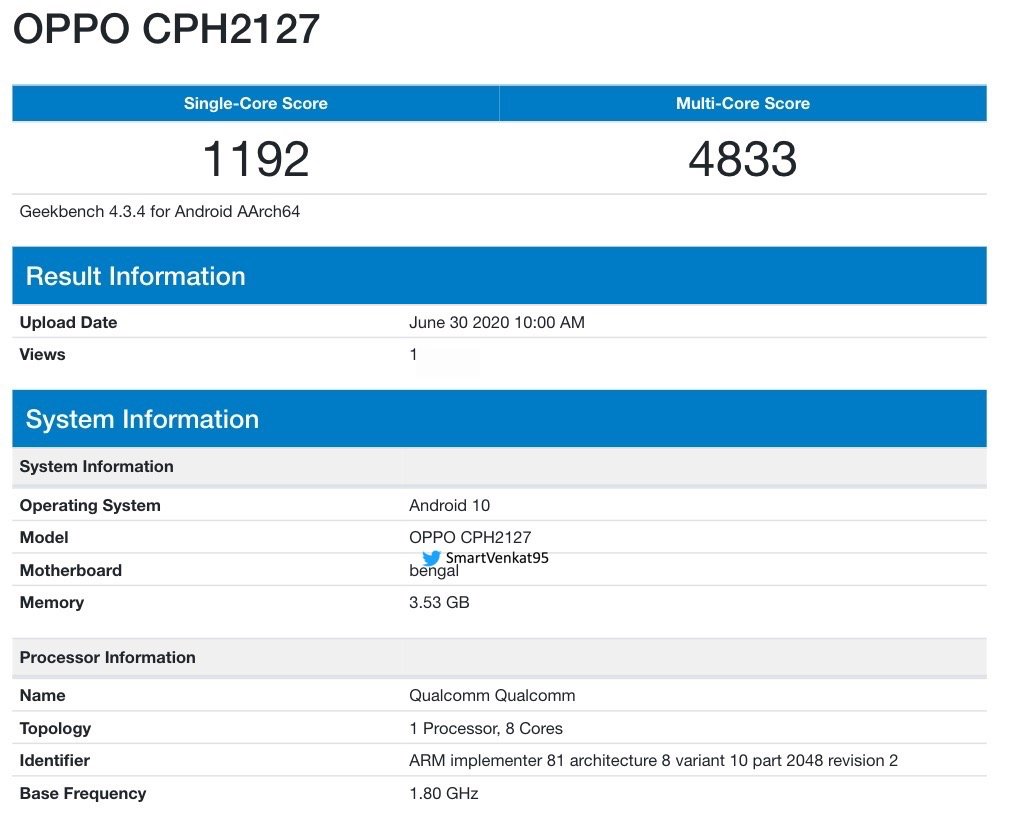Click the ARM implementer identifier value
1009x813 pixels.
pos(653,760)
